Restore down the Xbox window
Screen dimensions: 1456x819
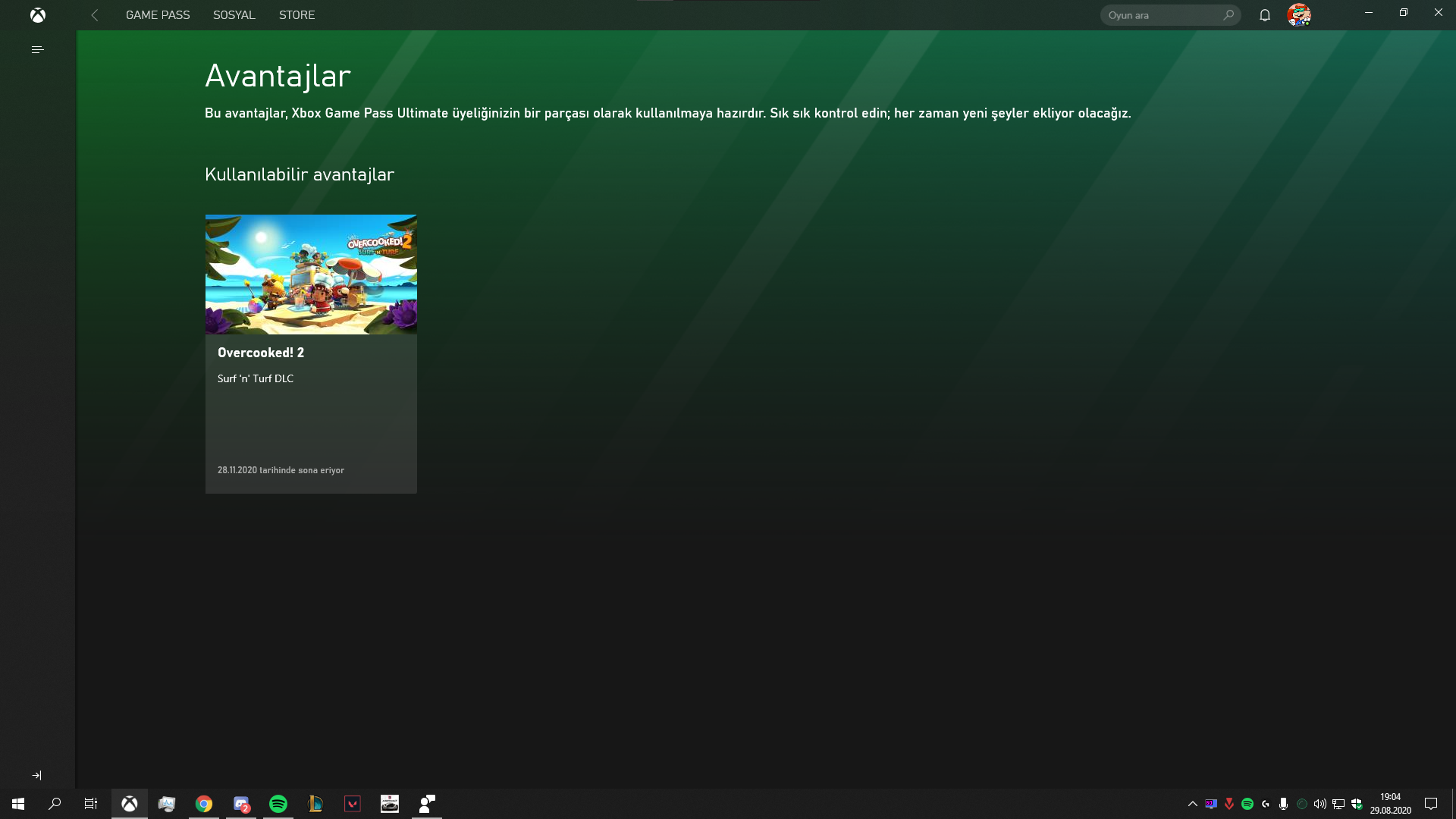tap(1404, 12)
